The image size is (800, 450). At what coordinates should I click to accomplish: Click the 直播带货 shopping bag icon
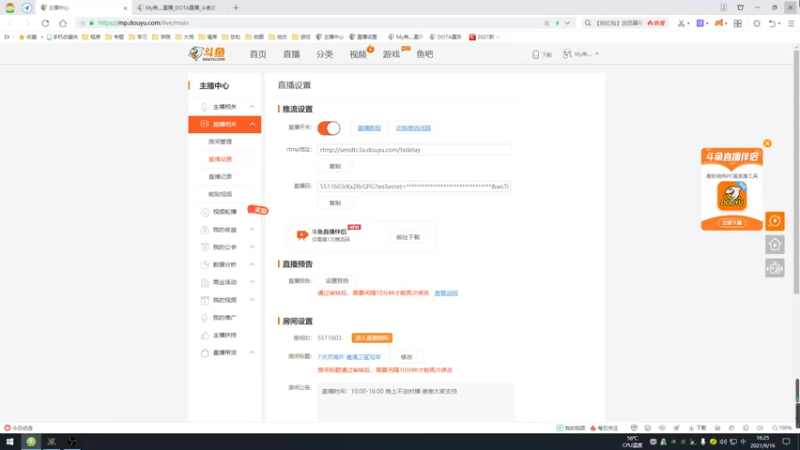(205, 353)
